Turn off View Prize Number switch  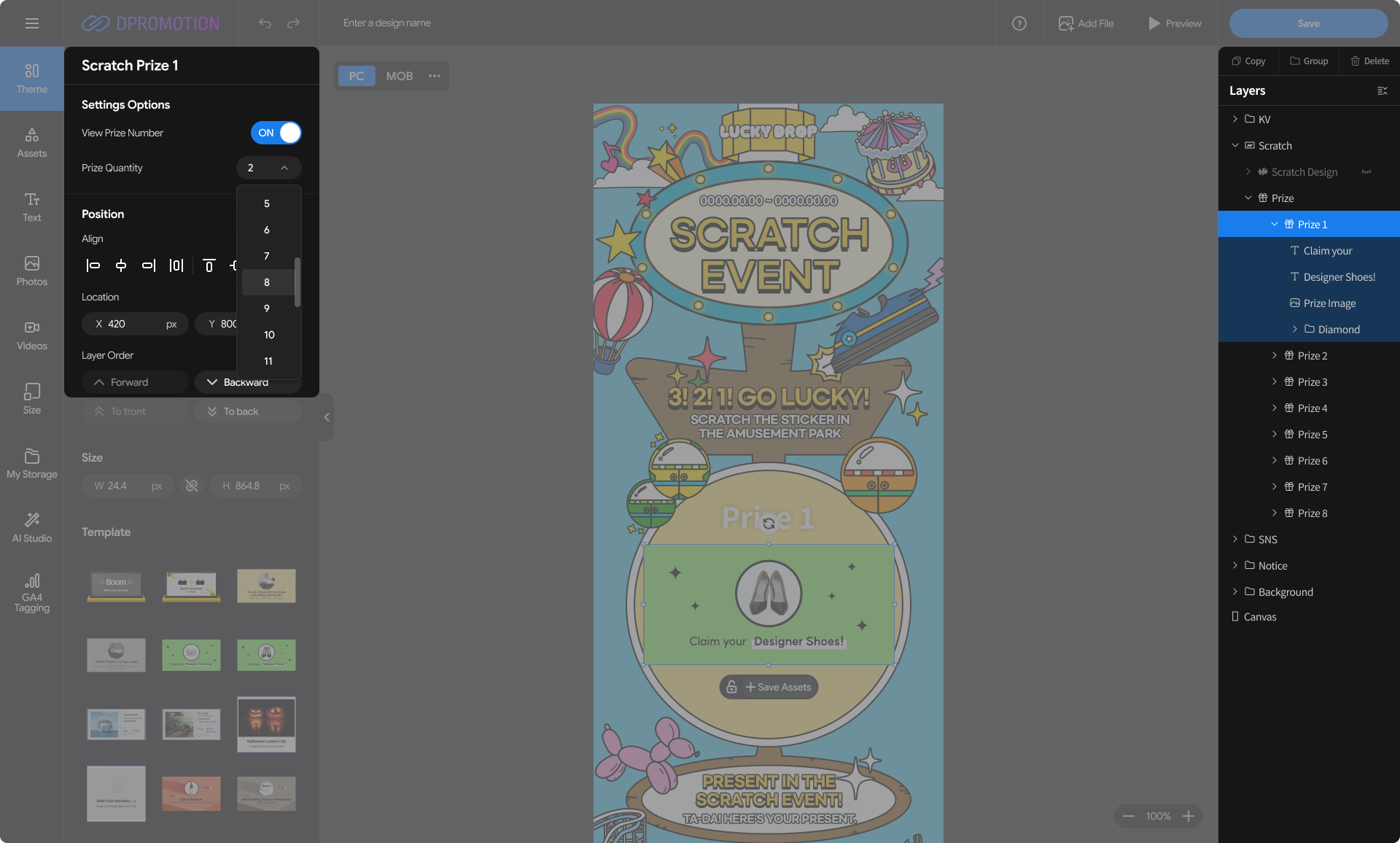[x=276, y=133]
